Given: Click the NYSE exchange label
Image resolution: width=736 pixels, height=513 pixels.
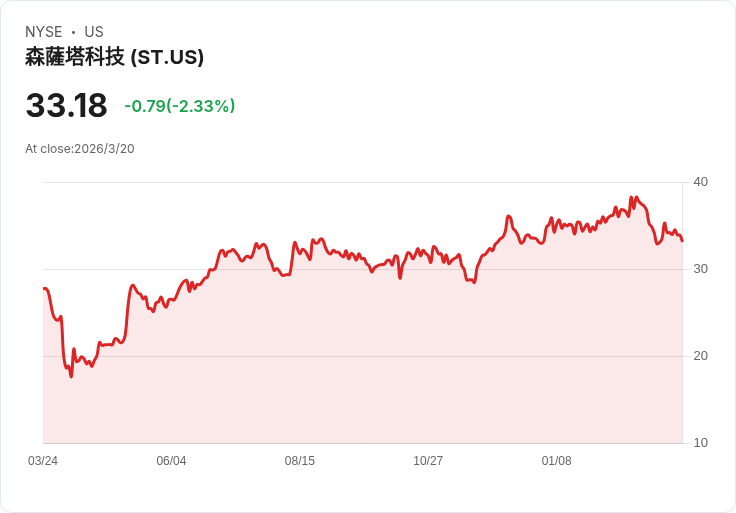Looking at the screenshot, I should coord(44,31).
